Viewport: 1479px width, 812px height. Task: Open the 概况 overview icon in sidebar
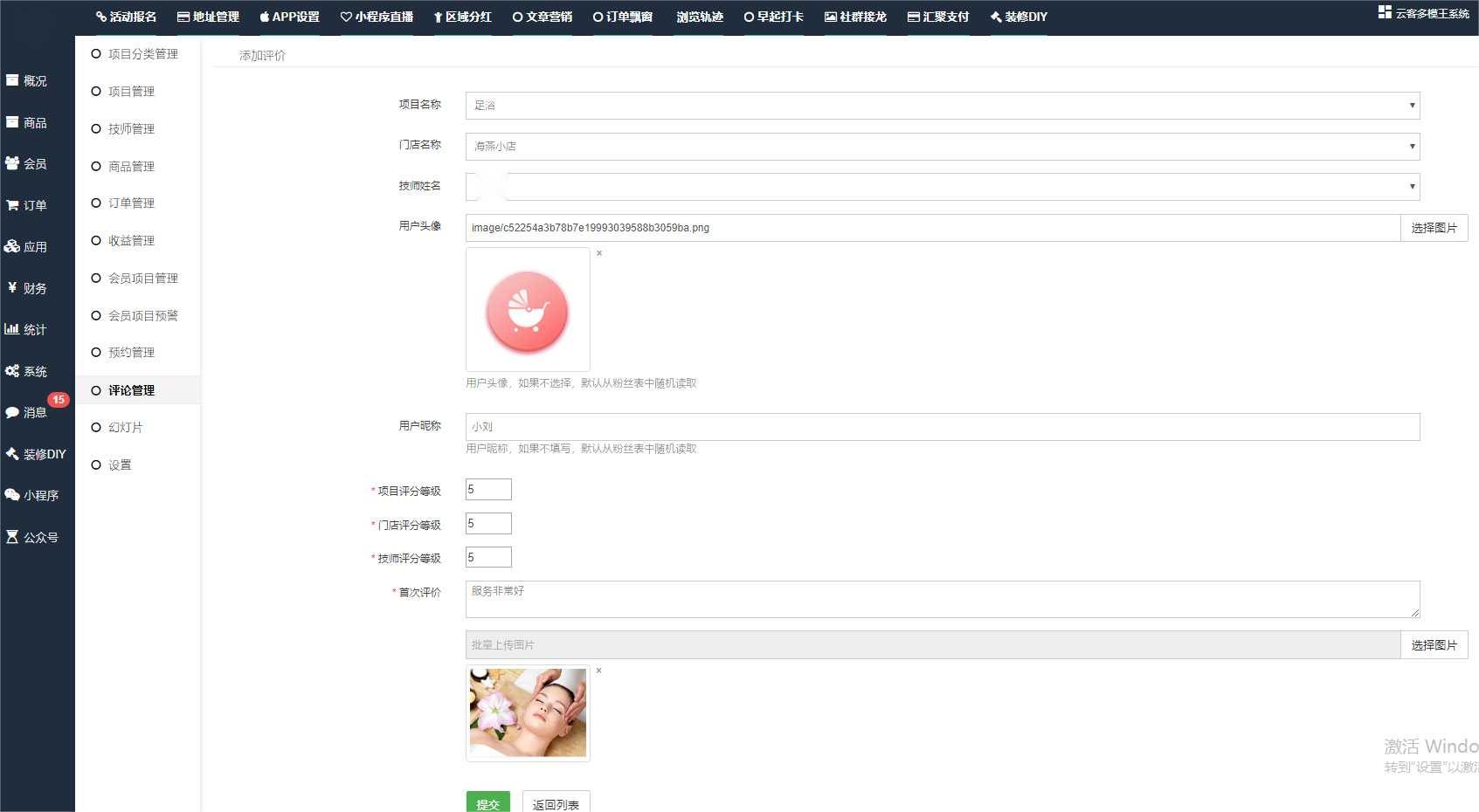pyautogui.click(x=12, y=80)
